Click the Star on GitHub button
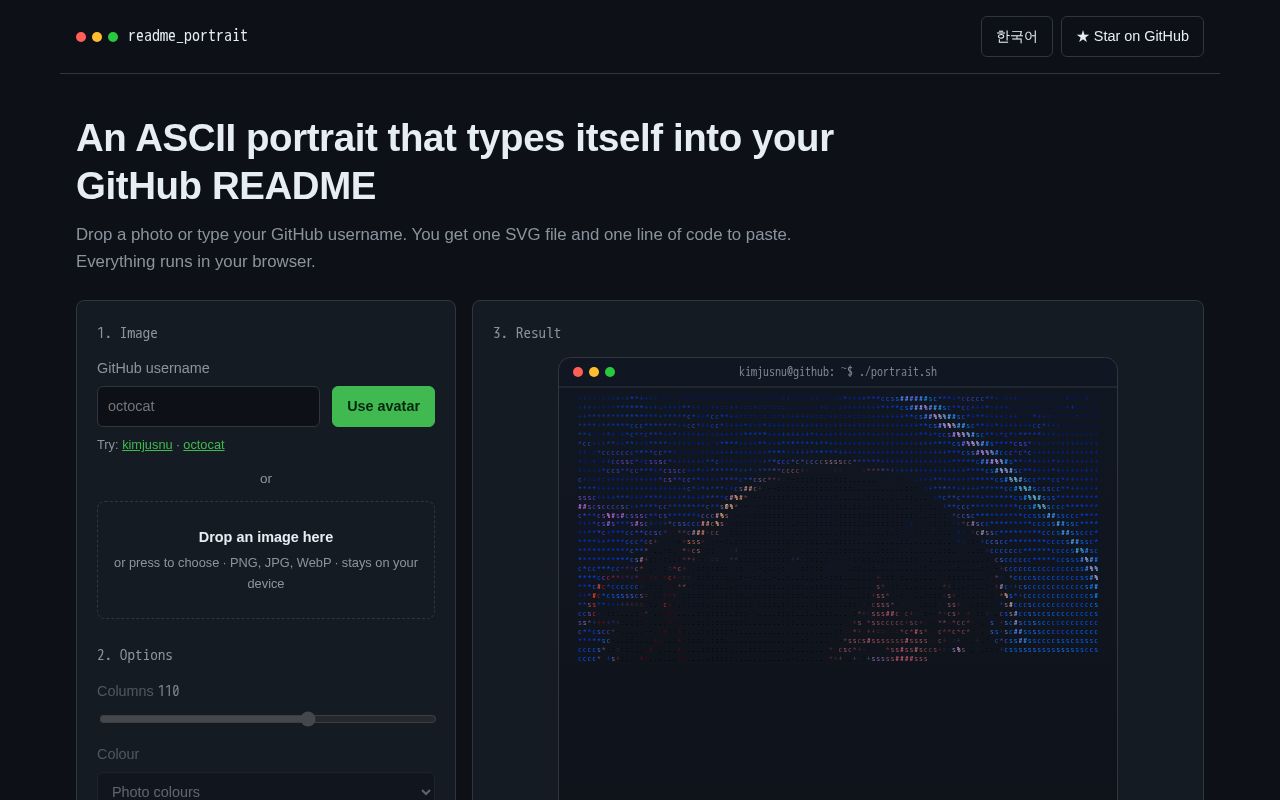 (1132, 36)
